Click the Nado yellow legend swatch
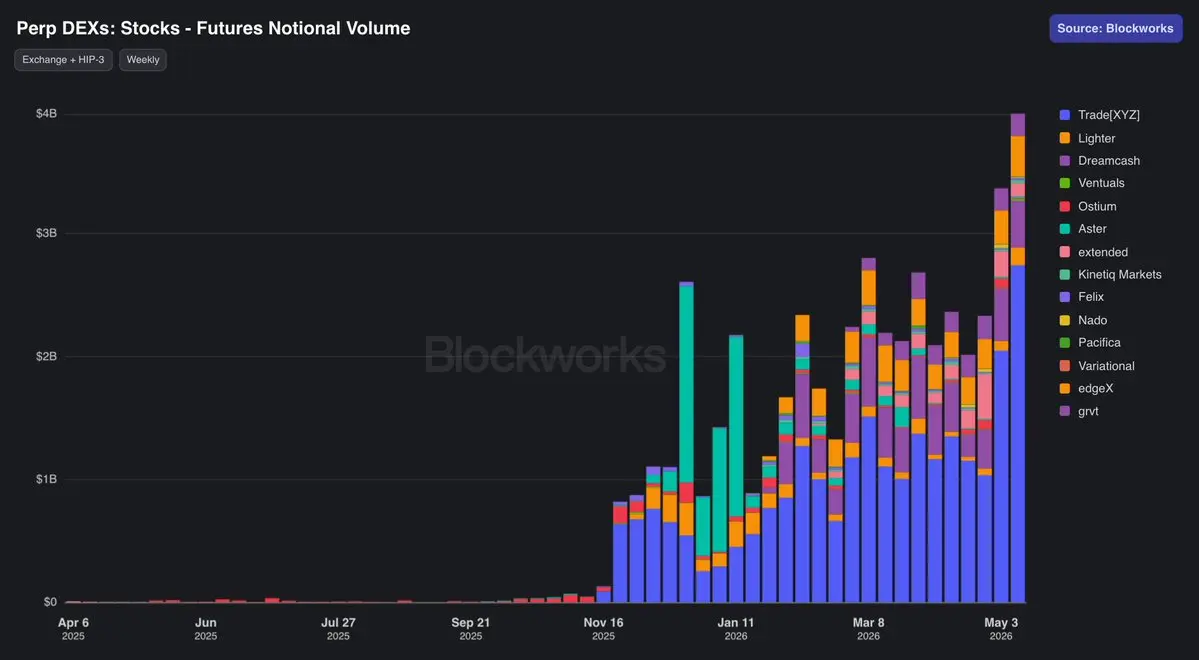1199x660 pixels. 1064,320
